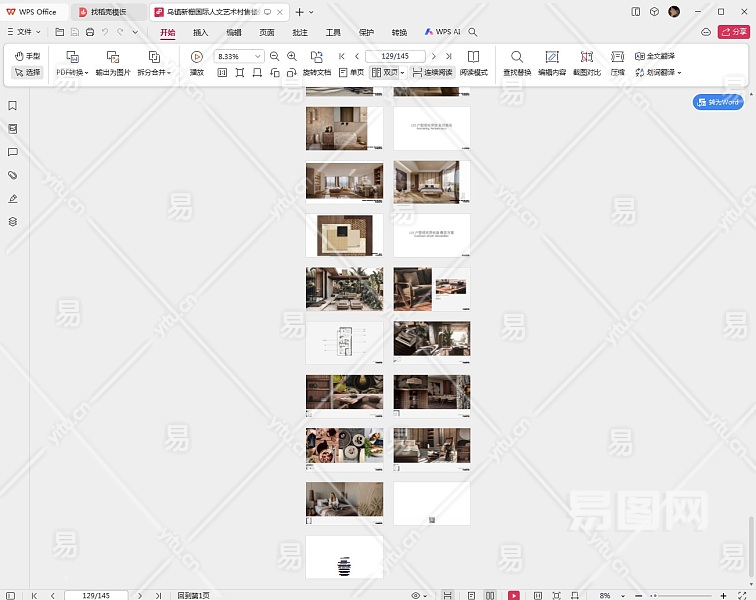This screenshot has height=600, width=756.
Task: Click the 输出为图片 export icon
Action: (113, 58)
